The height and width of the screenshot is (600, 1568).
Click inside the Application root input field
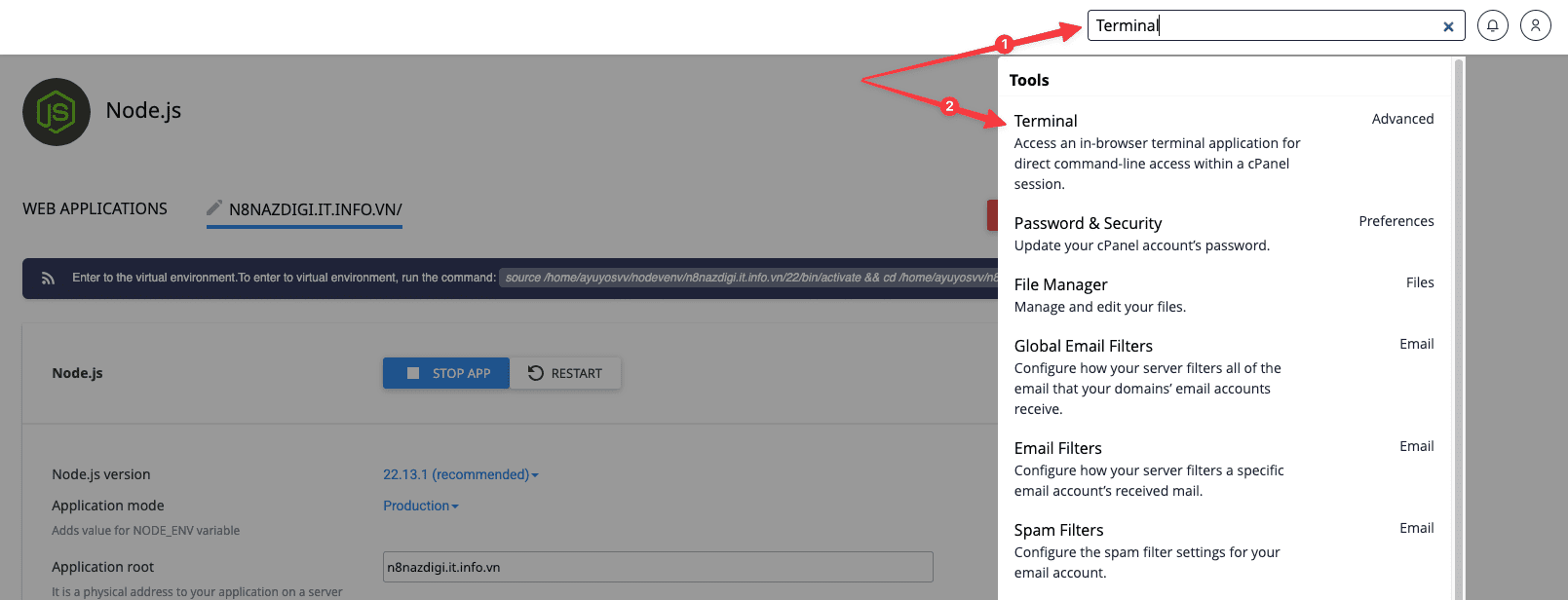point(657,567)
